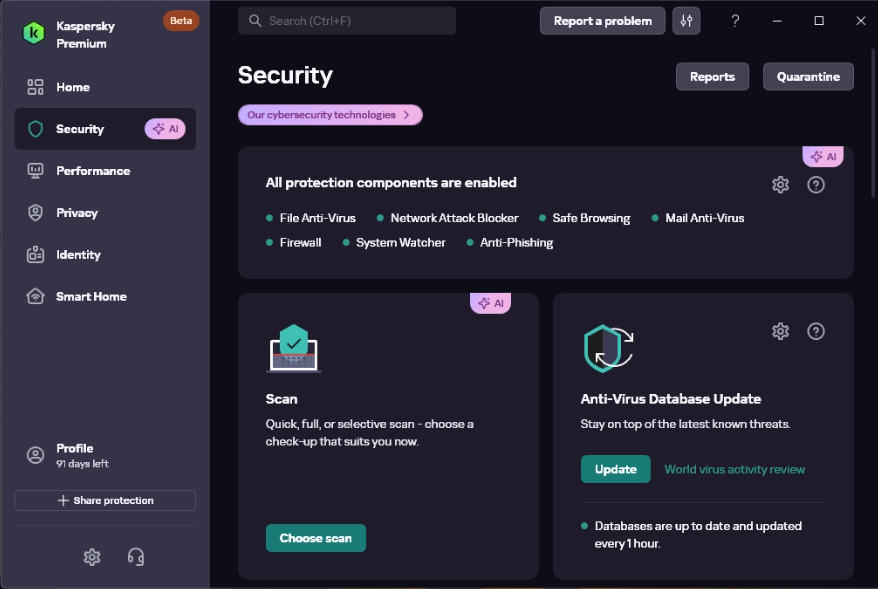Open the Reports window
The image size is (878, 589).
pyautogui.click(x=712, y=77)
